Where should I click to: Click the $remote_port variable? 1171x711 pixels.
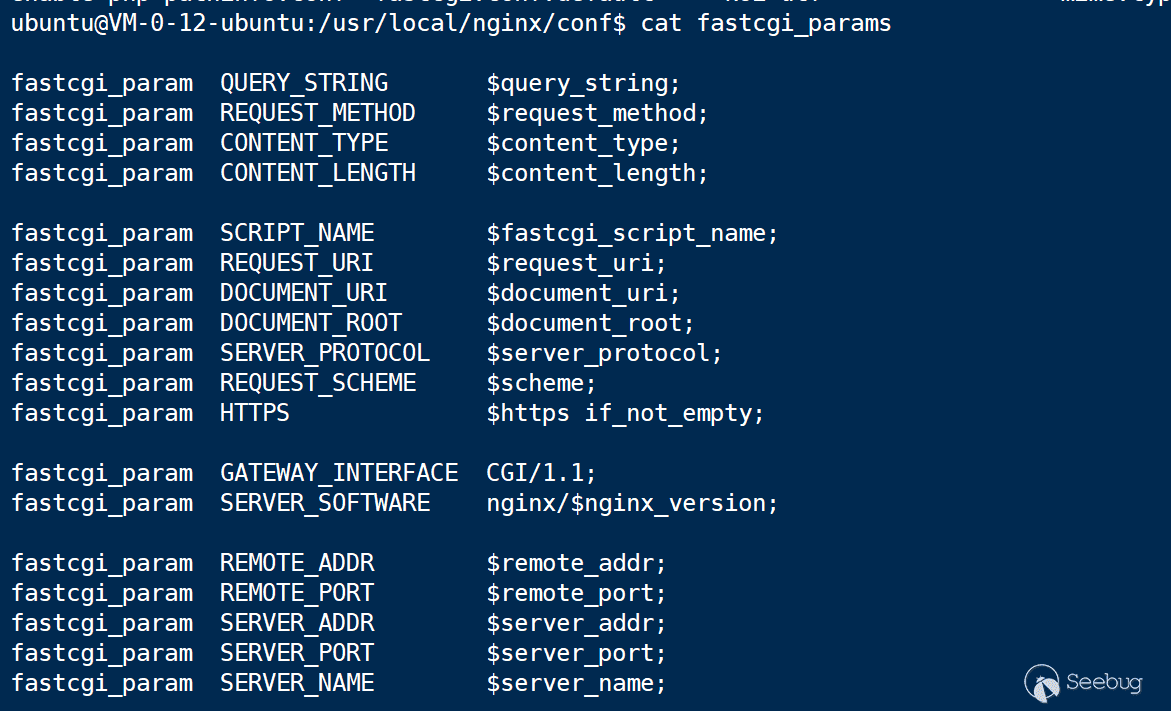[x=576, y=593]
